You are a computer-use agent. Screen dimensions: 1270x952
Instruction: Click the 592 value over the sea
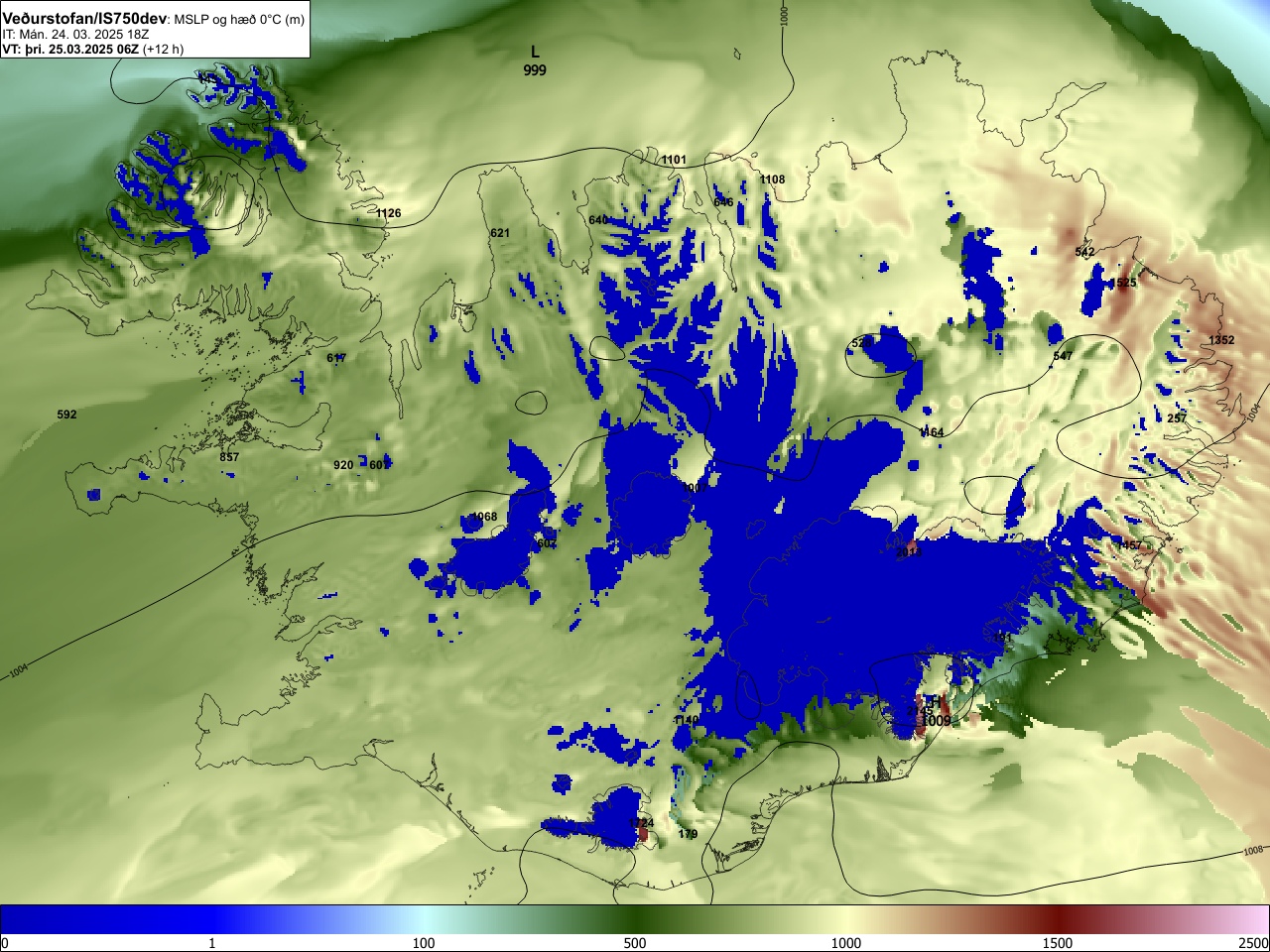(x=66, y=415)
